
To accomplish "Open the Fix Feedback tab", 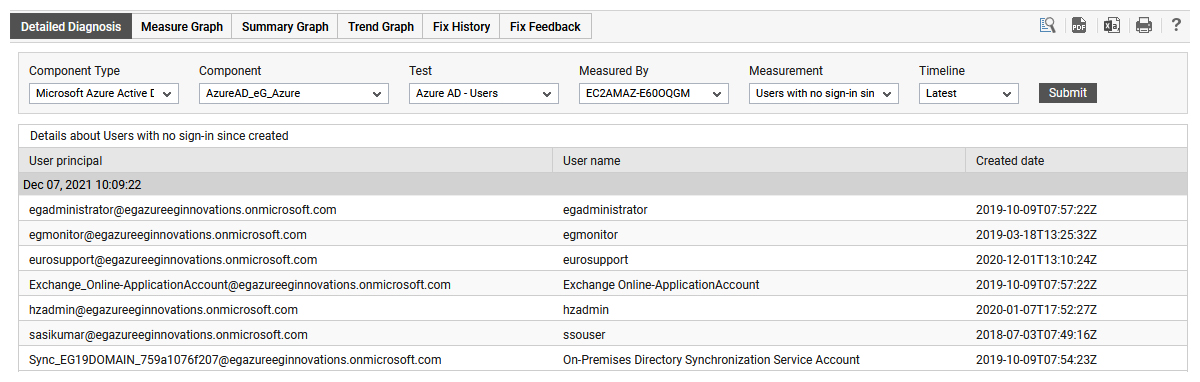I will (x=545, y=27).
